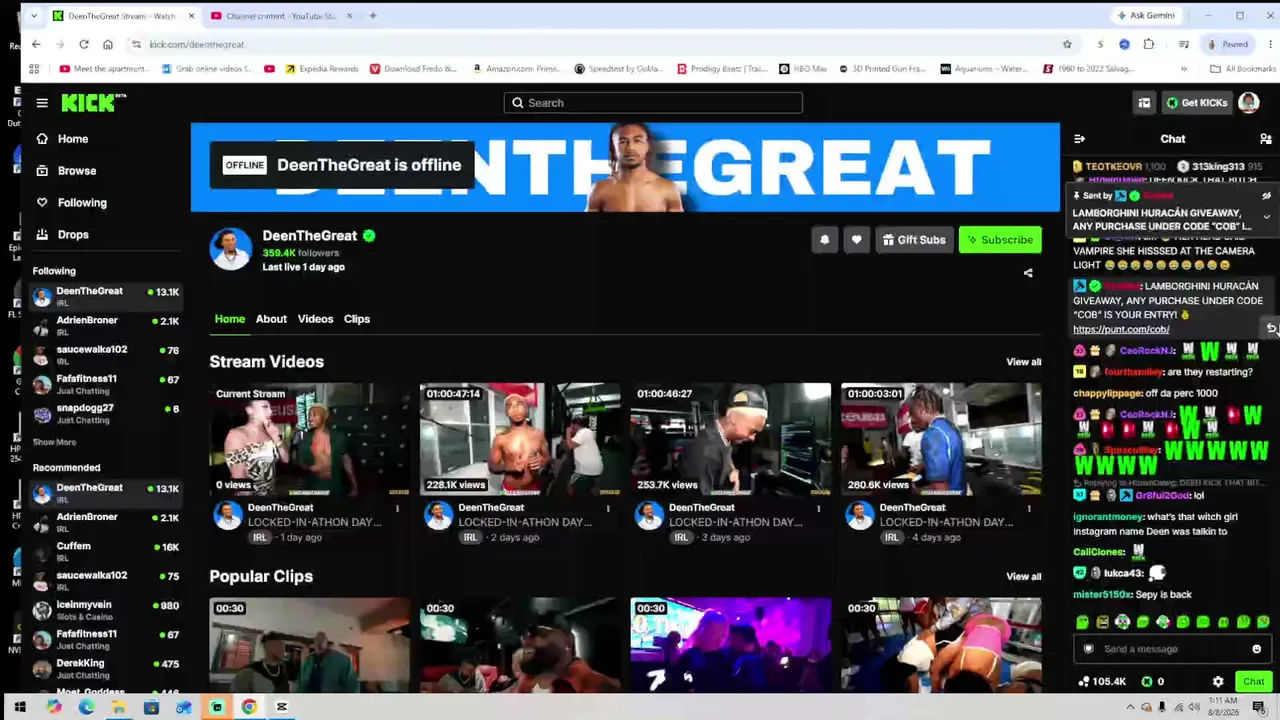Image resolution: width=1280 pixels, height=720 pixels.
Task: Reload the page in Chrome
Action: point(84,44)
